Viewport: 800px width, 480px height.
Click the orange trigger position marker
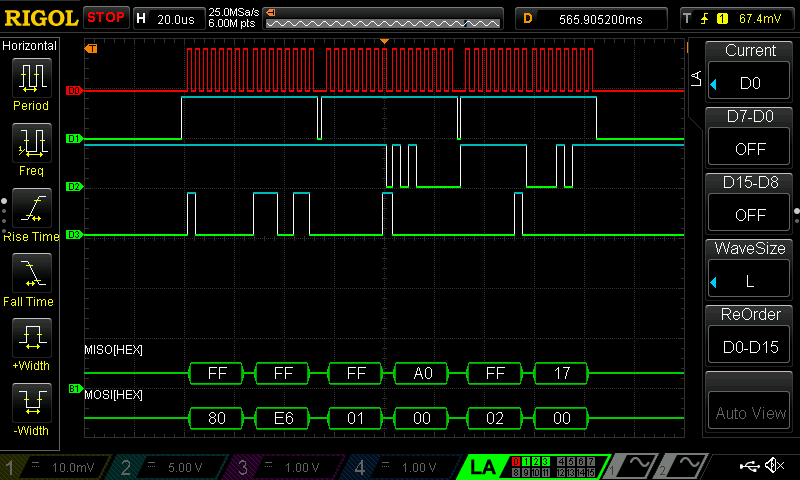click(384, 41)
